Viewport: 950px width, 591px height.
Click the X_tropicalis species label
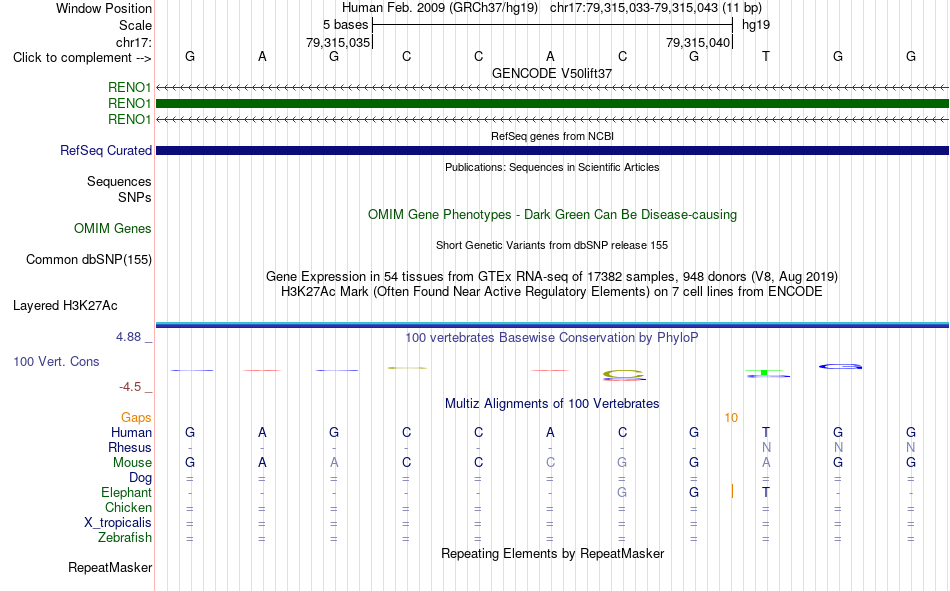[118, 523]
